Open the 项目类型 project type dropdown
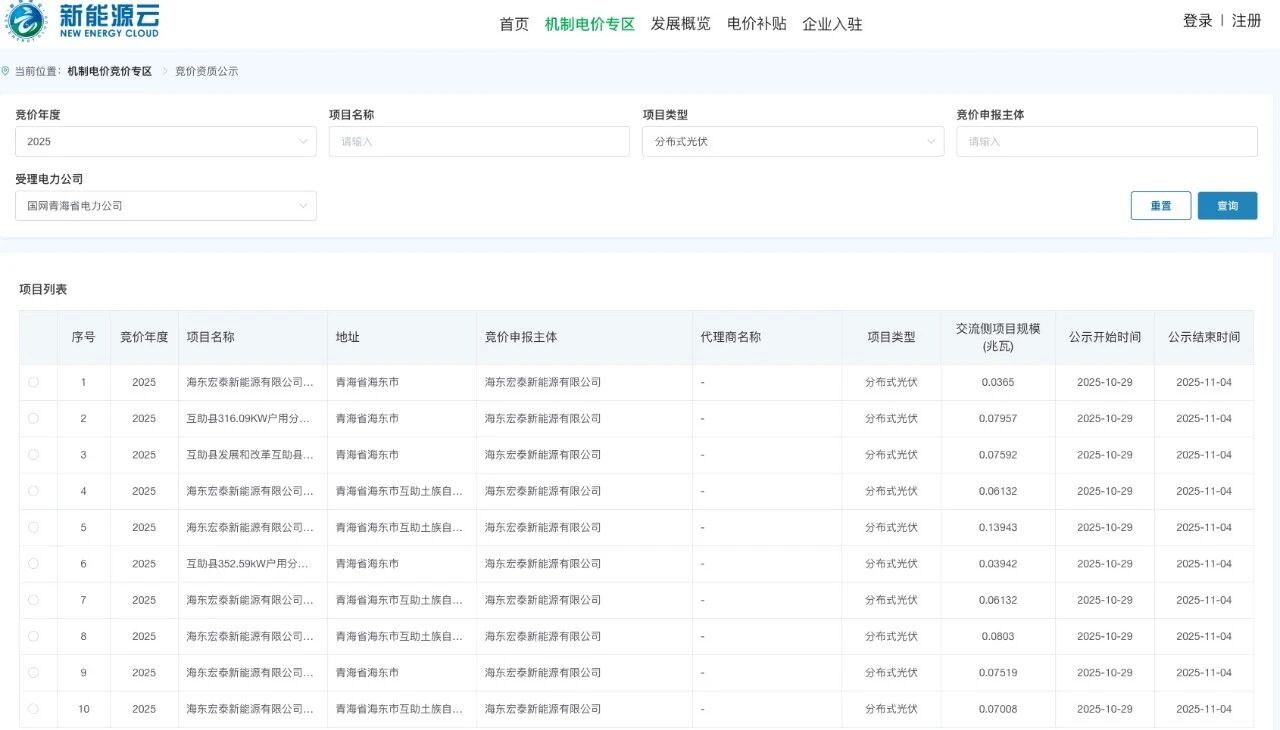 792,141
